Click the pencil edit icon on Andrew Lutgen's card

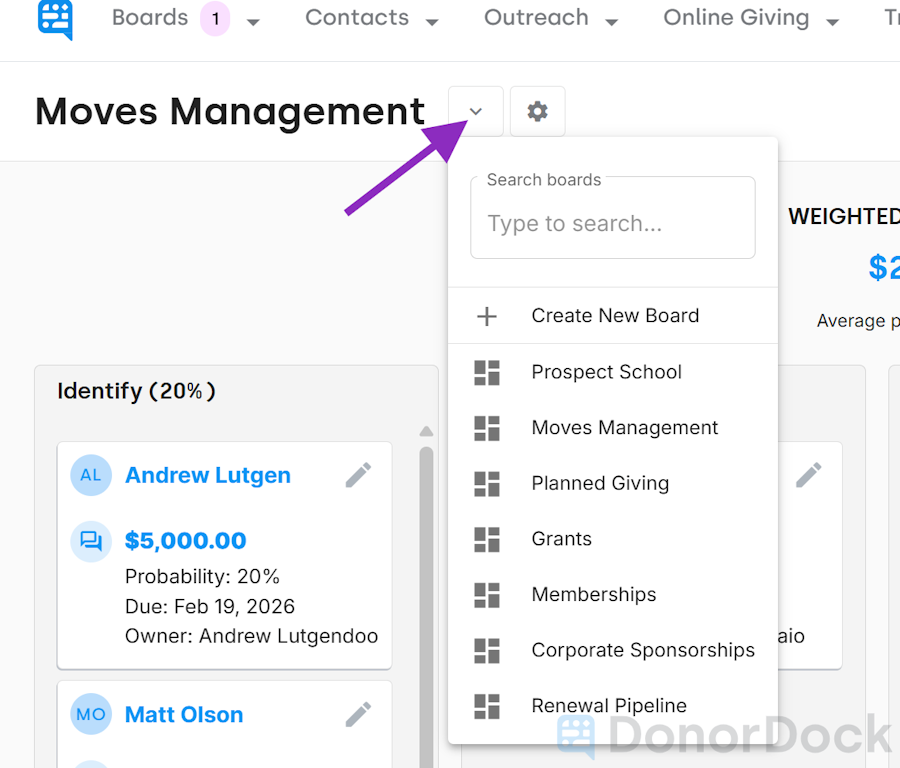pos(358,475)
